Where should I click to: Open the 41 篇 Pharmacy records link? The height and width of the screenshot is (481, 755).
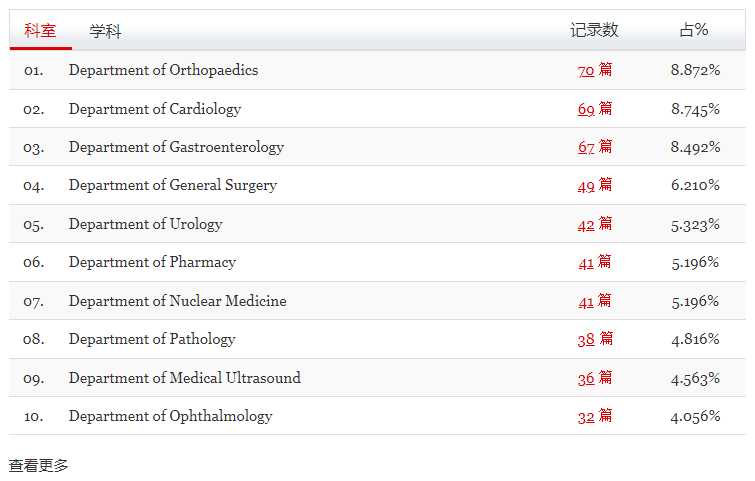(x=595, y=262)
